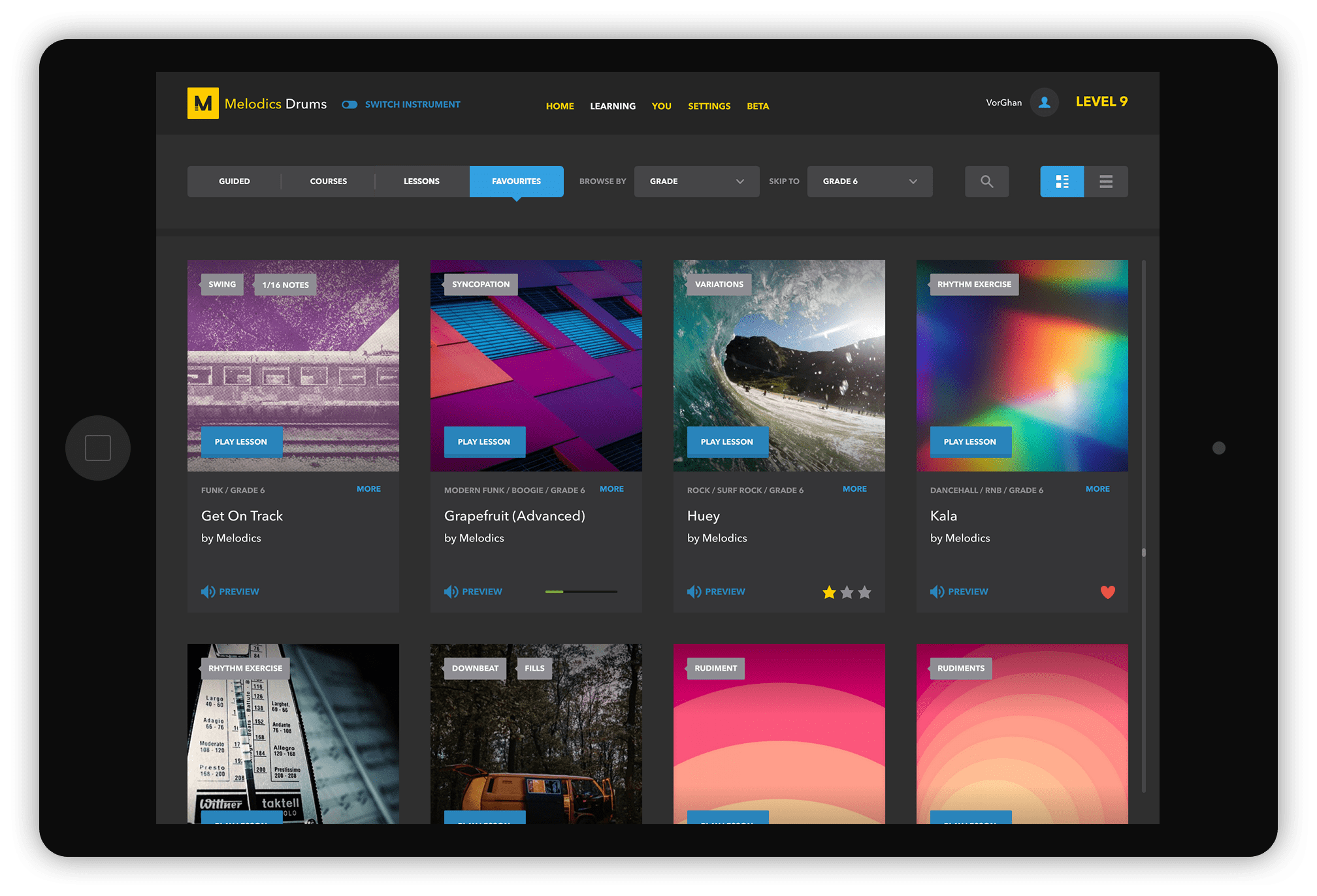This screenshot has height=896, width=1317.
Task: Click More on Get On Track card
Action: tap(368, 488)
